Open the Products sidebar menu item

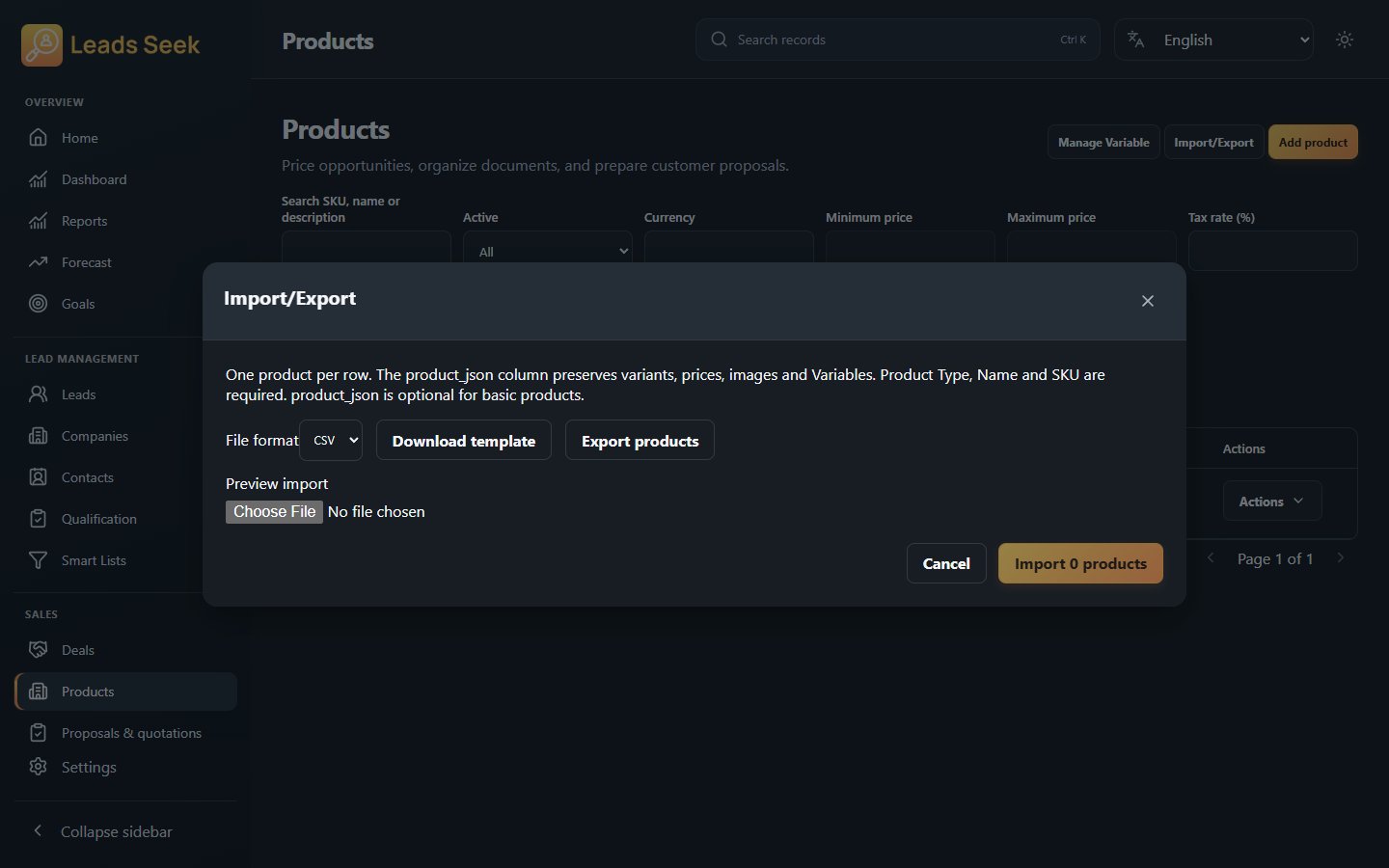pyautogui.click(x=125, y=692)
